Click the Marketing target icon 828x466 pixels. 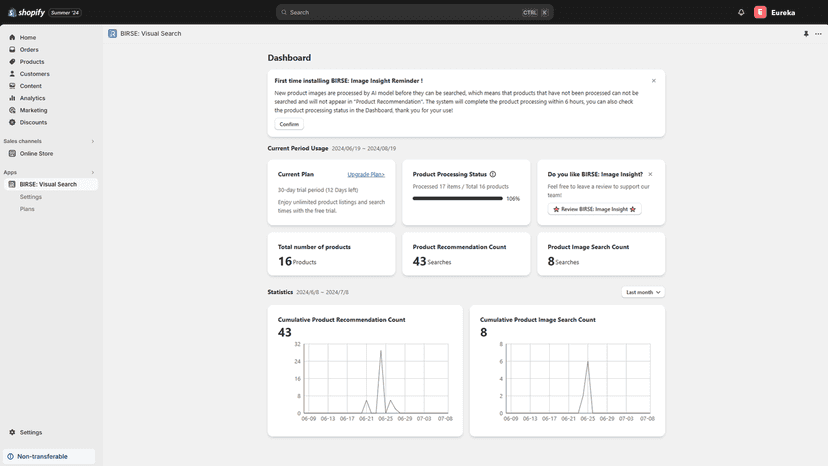coord(12,110)
